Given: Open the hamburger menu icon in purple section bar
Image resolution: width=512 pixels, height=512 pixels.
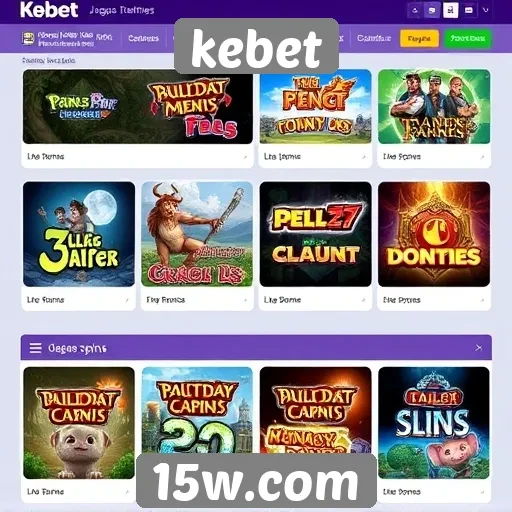Looking at the screenshot, I should point(36,348).
